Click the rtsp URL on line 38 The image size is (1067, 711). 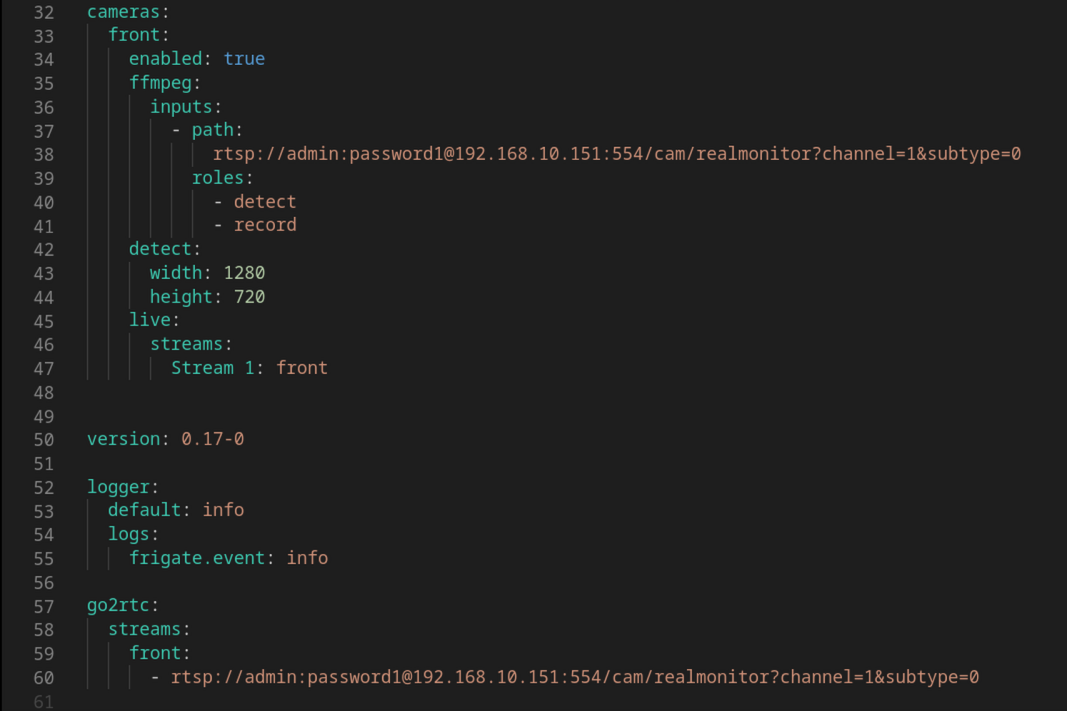[617, 154]
